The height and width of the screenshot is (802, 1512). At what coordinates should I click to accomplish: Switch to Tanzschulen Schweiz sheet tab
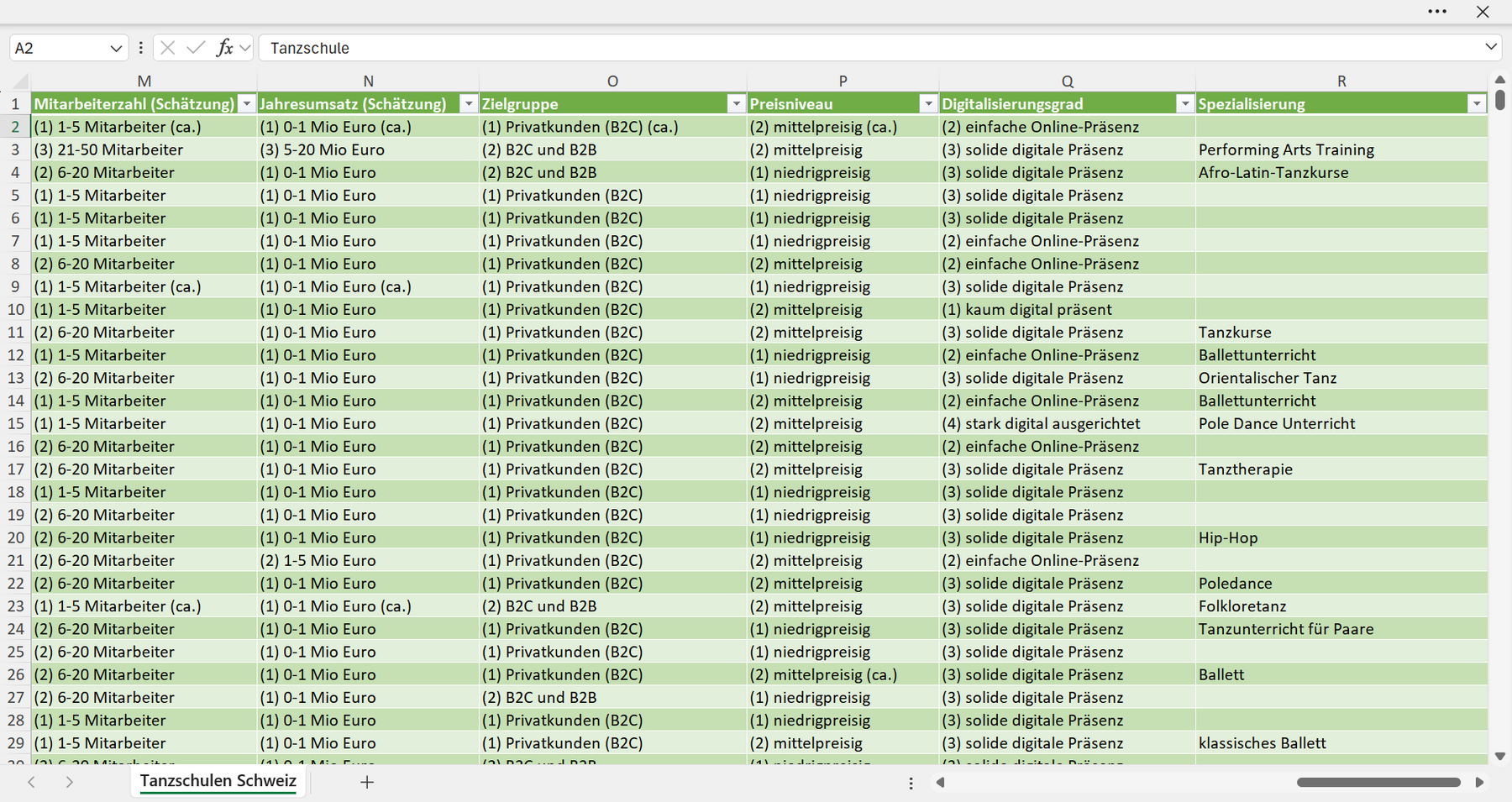tap(218, 781)
